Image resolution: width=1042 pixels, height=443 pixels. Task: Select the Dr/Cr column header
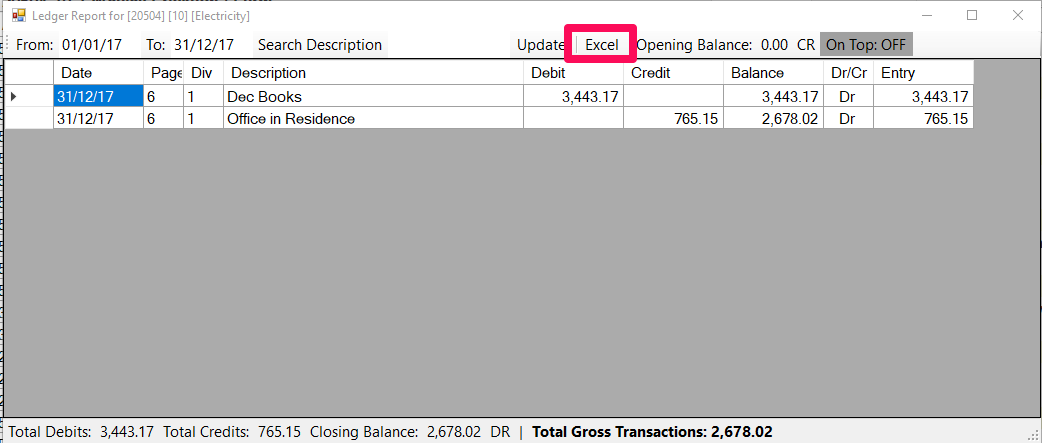click(848, 73)
